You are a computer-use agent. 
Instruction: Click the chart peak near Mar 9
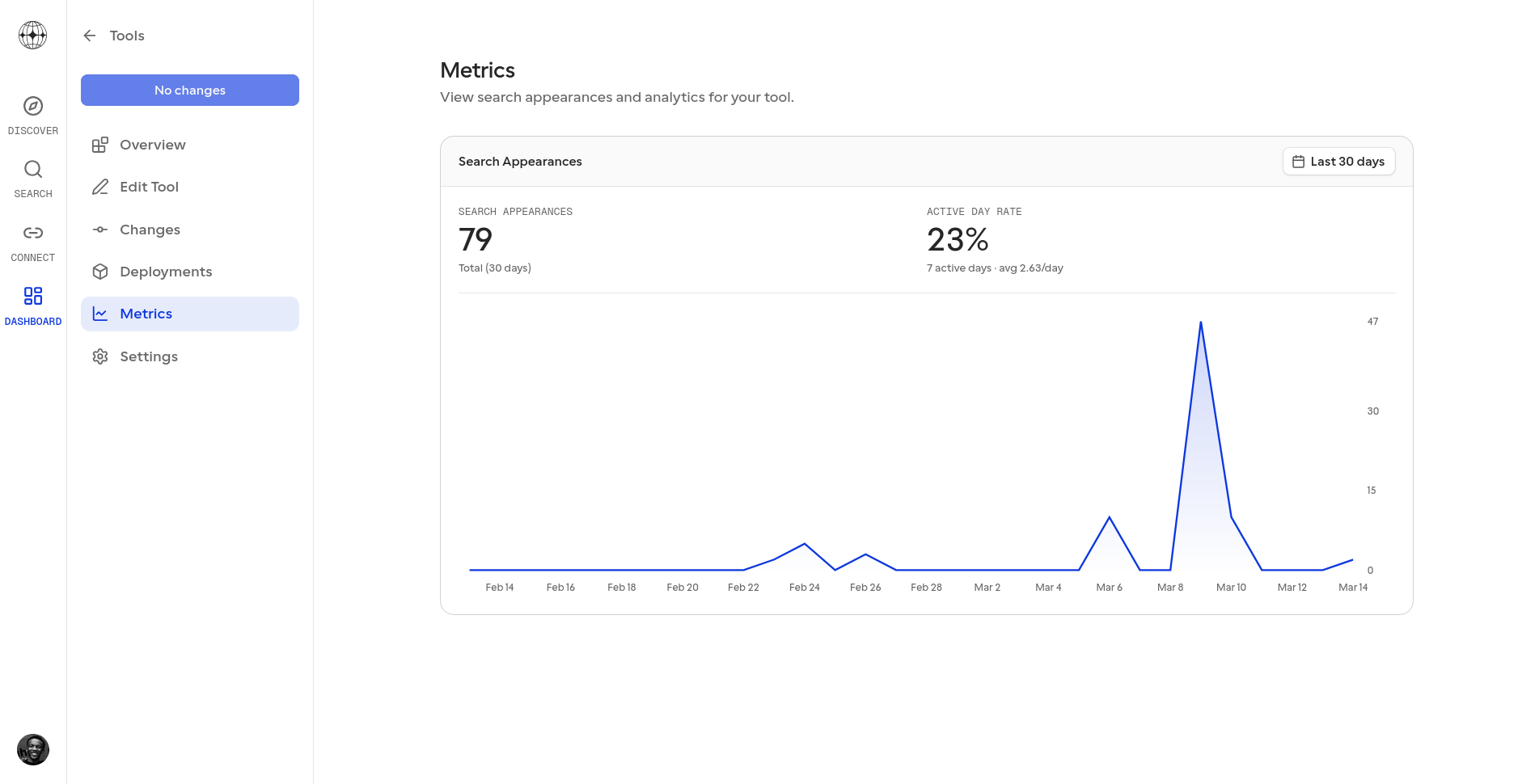click(1201, 322)
